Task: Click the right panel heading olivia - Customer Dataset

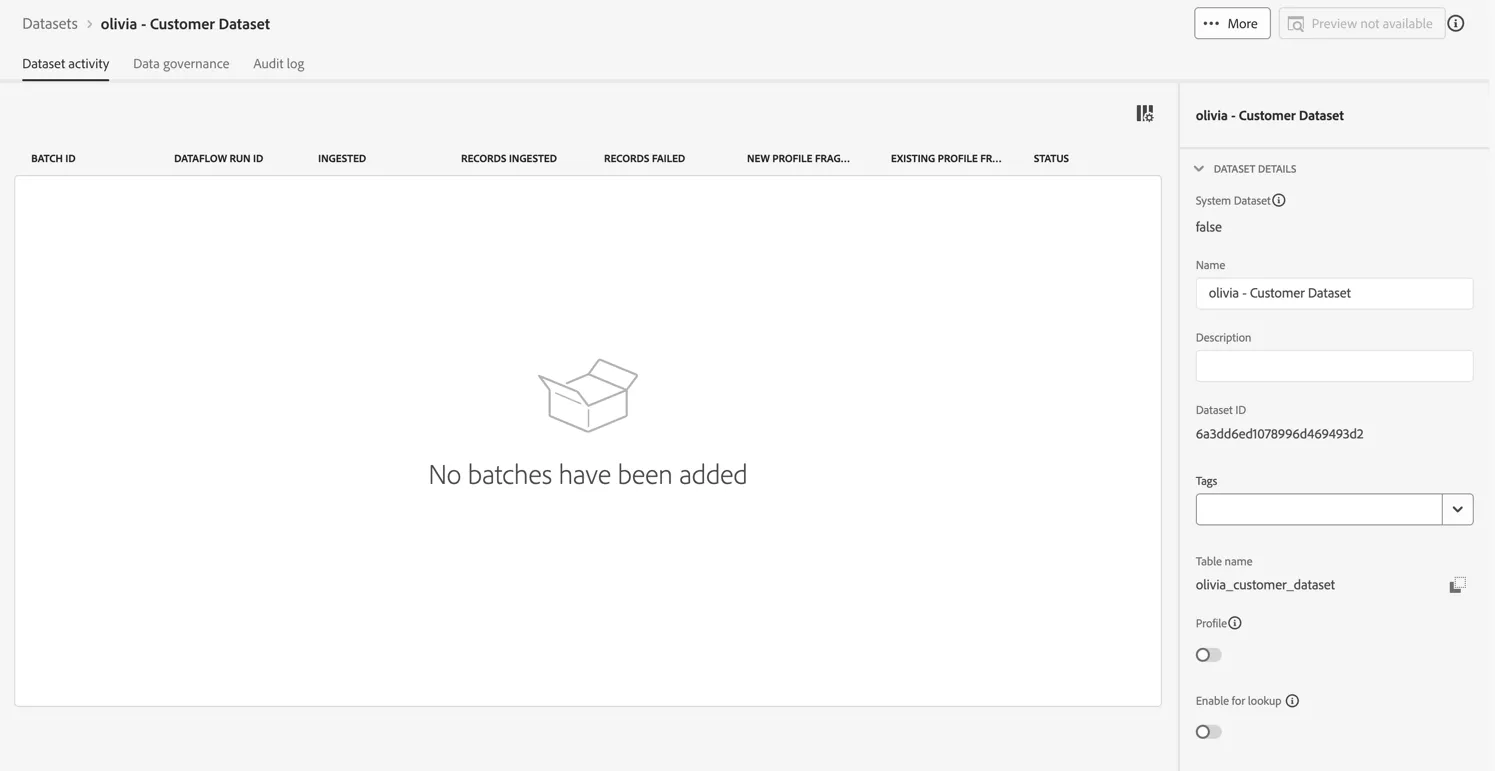Action: pos(1270,115)
